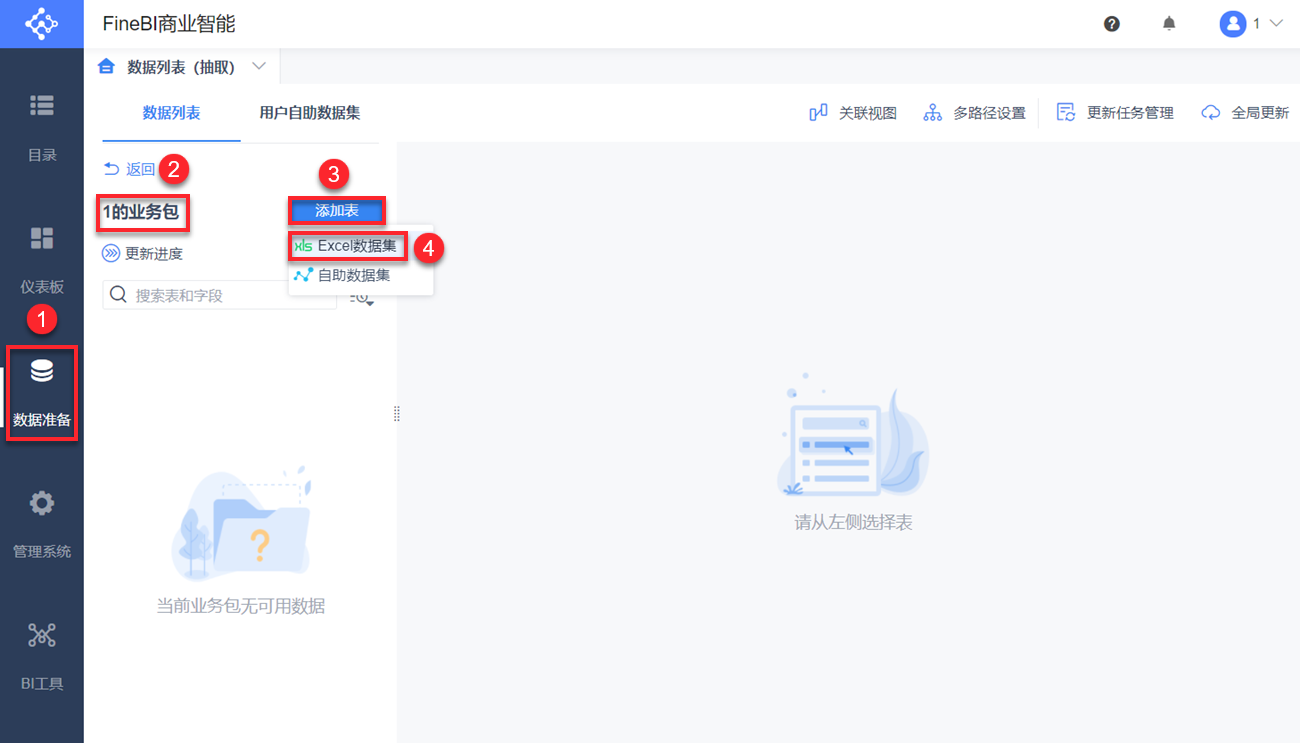Click the 更新进度 update progress button
The image size is (1300, 743).
point(143,254)
